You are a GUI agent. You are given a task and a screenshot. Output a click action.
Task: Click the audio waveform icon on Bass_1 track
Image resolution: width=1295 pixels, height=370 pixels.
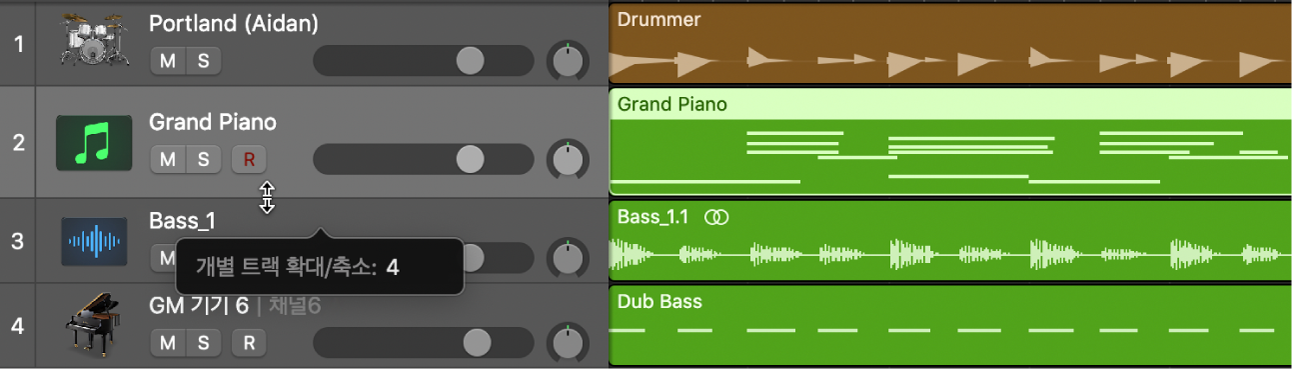(x=94, y=241)
